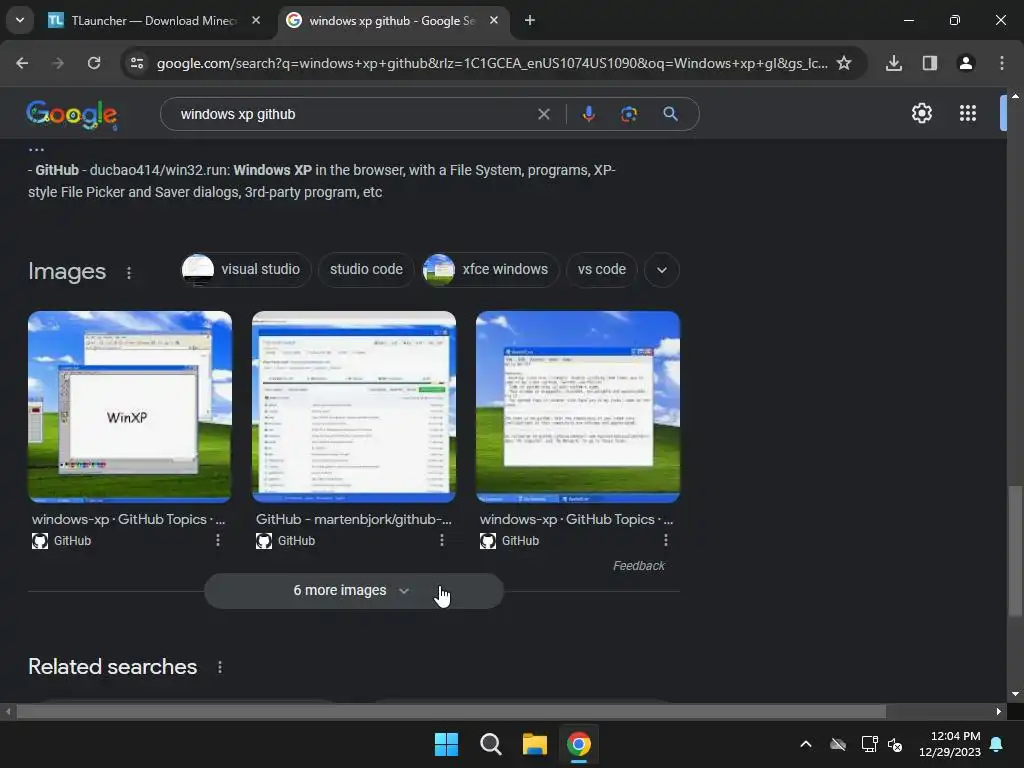Send Feedback on images
1024x768 pixels.
pyautogui.click(x=638, y=566)
